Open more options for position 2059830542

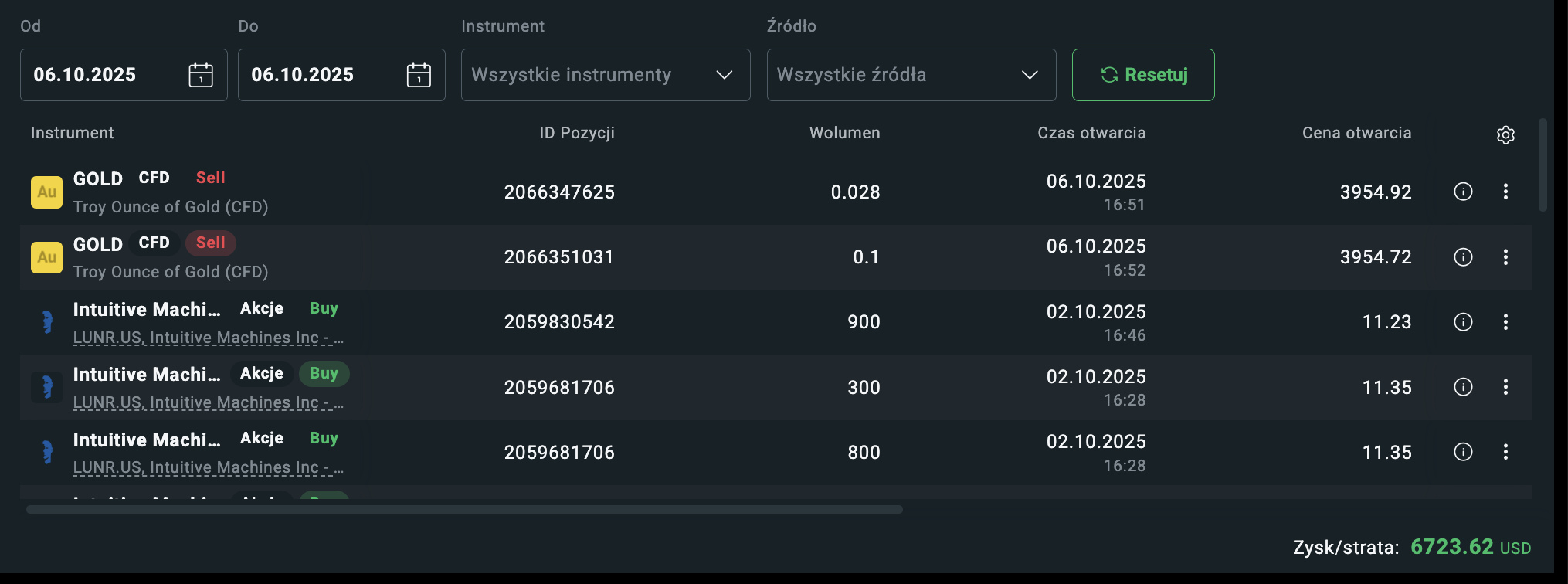click(x=1505, y=322)
